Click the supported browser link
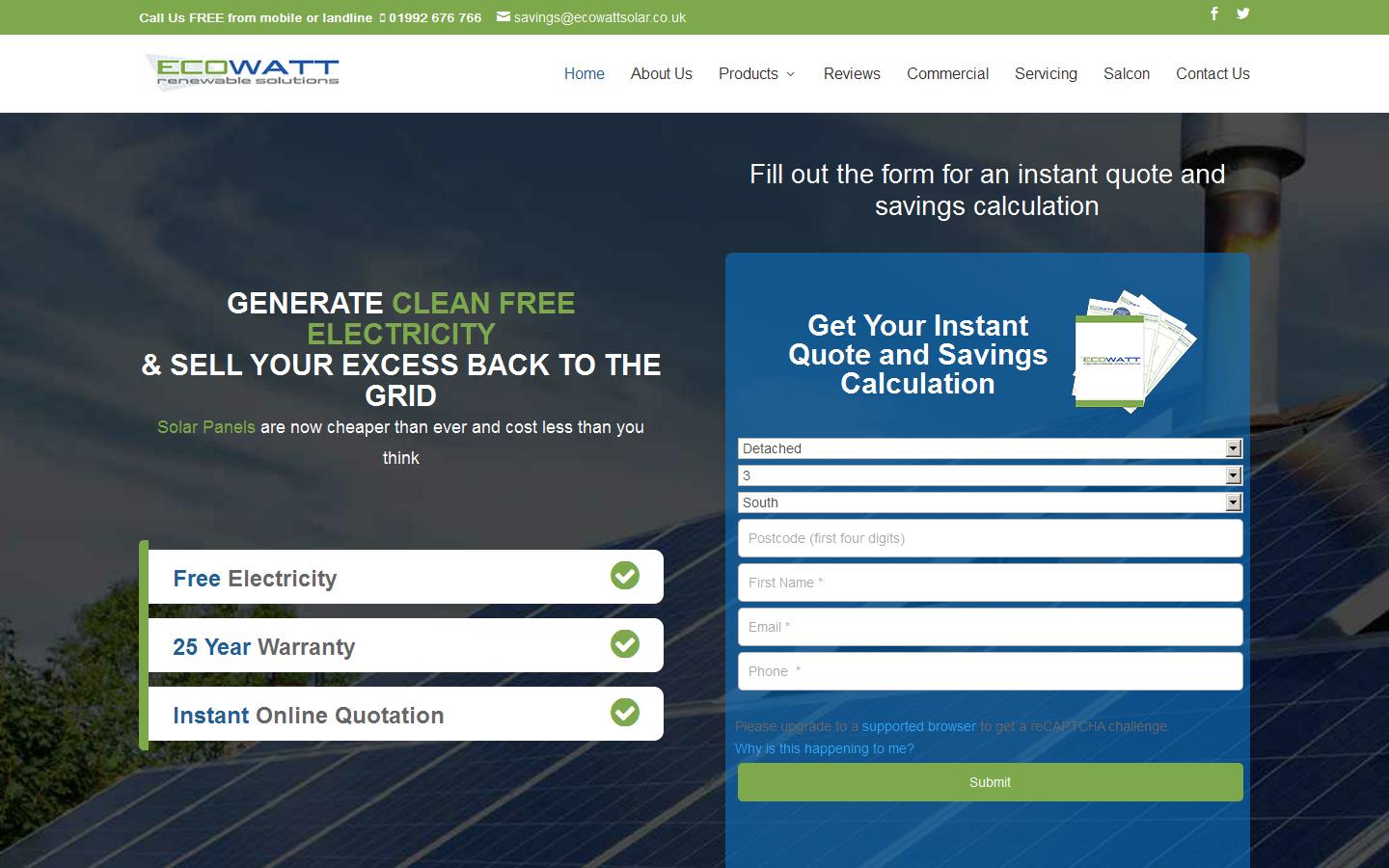The image size is (1389, 868). click(917, 726)
